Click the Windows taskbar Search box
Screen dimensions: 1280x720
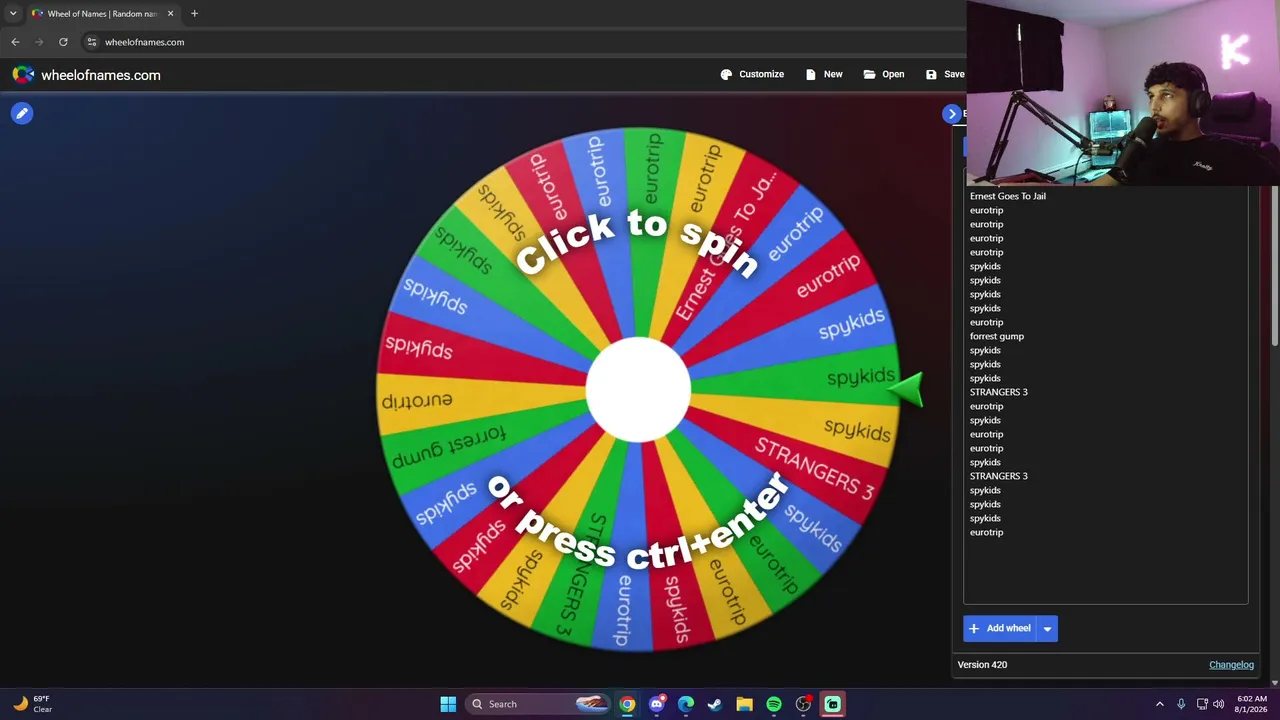[537, 704]
